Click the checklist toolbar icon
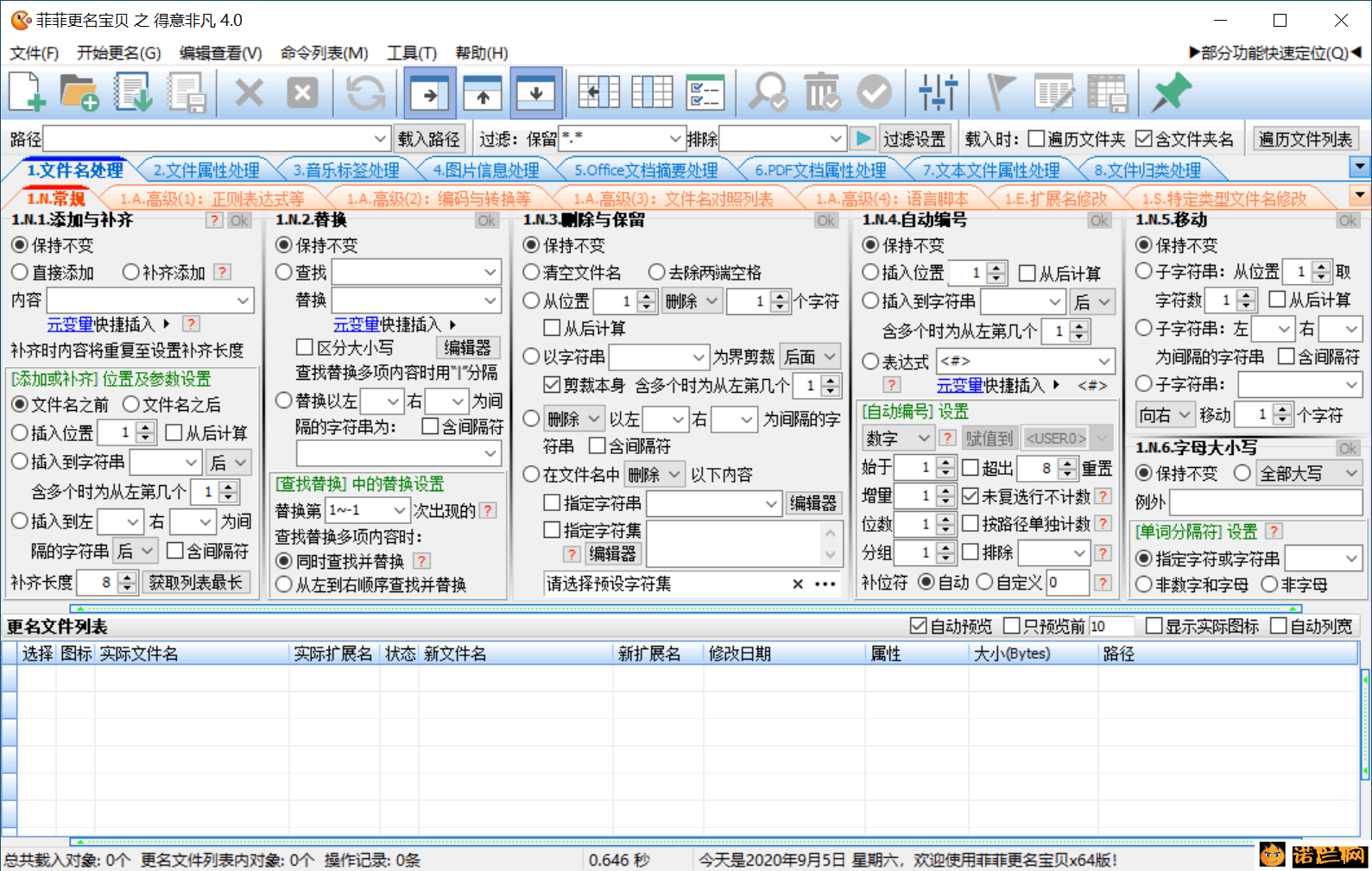This screenshot has width=1372, height=871. point(705,92)
